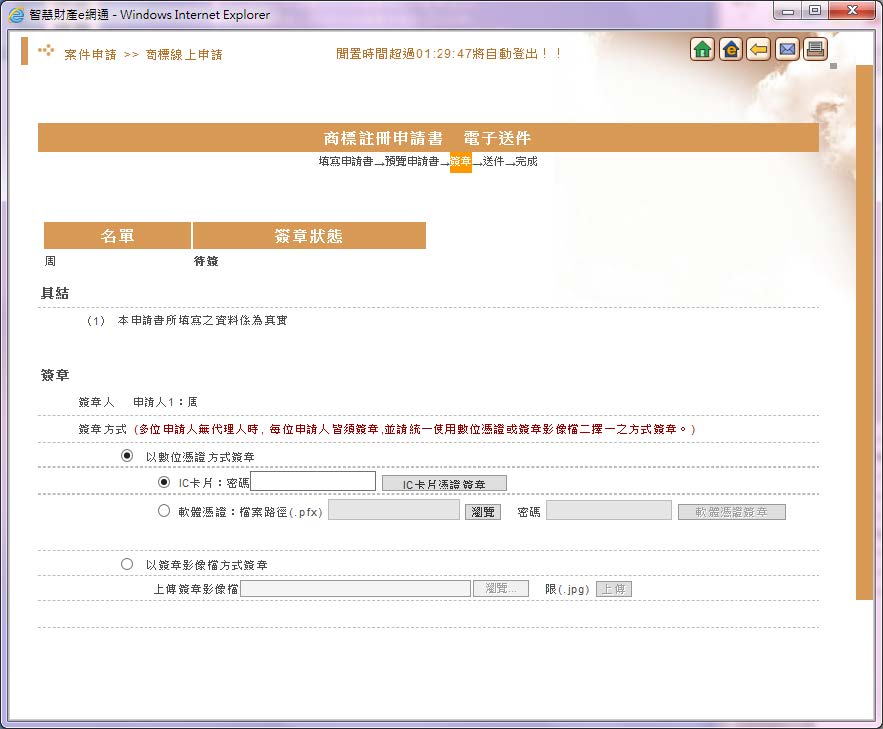Click 瀏覽... next to signature image field

point(500,588)
